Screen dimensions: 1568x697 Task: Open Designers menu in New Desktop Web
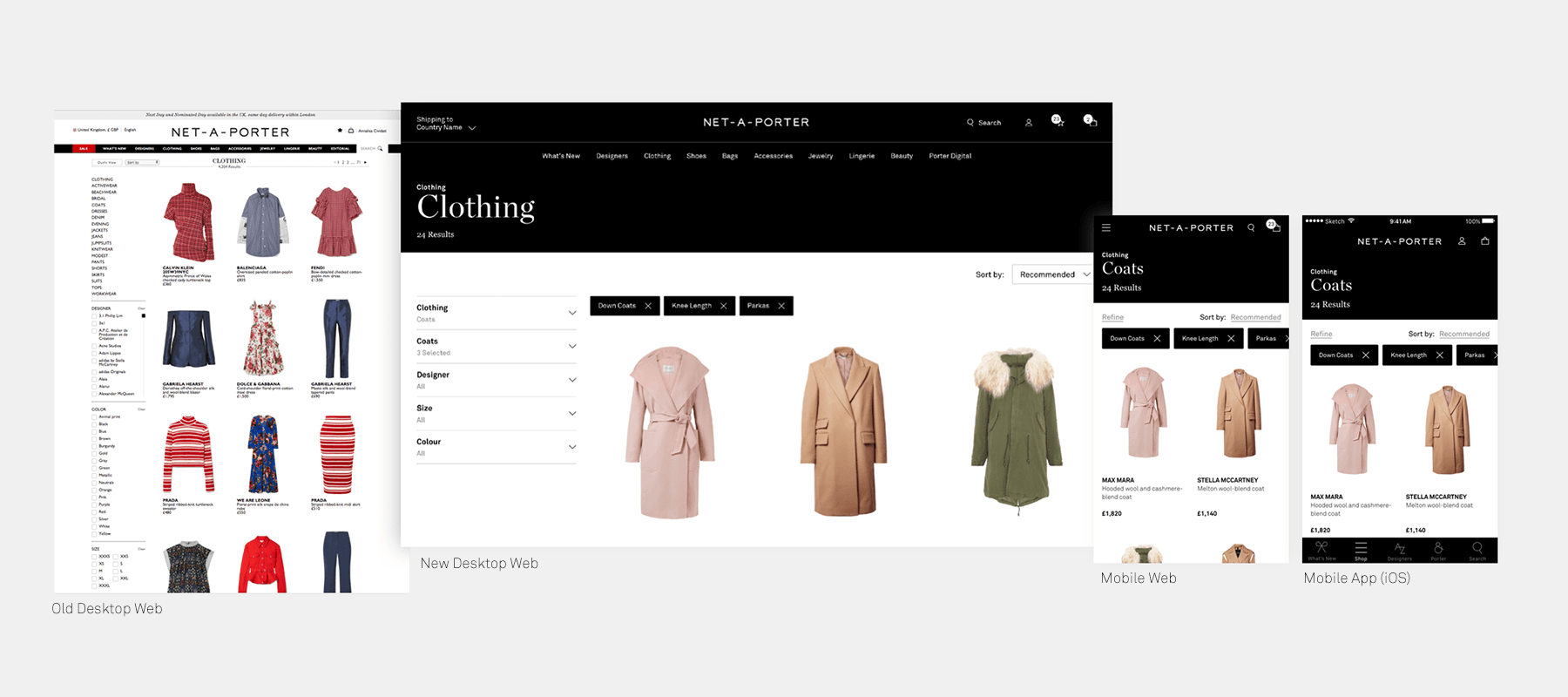coord(612,156)
